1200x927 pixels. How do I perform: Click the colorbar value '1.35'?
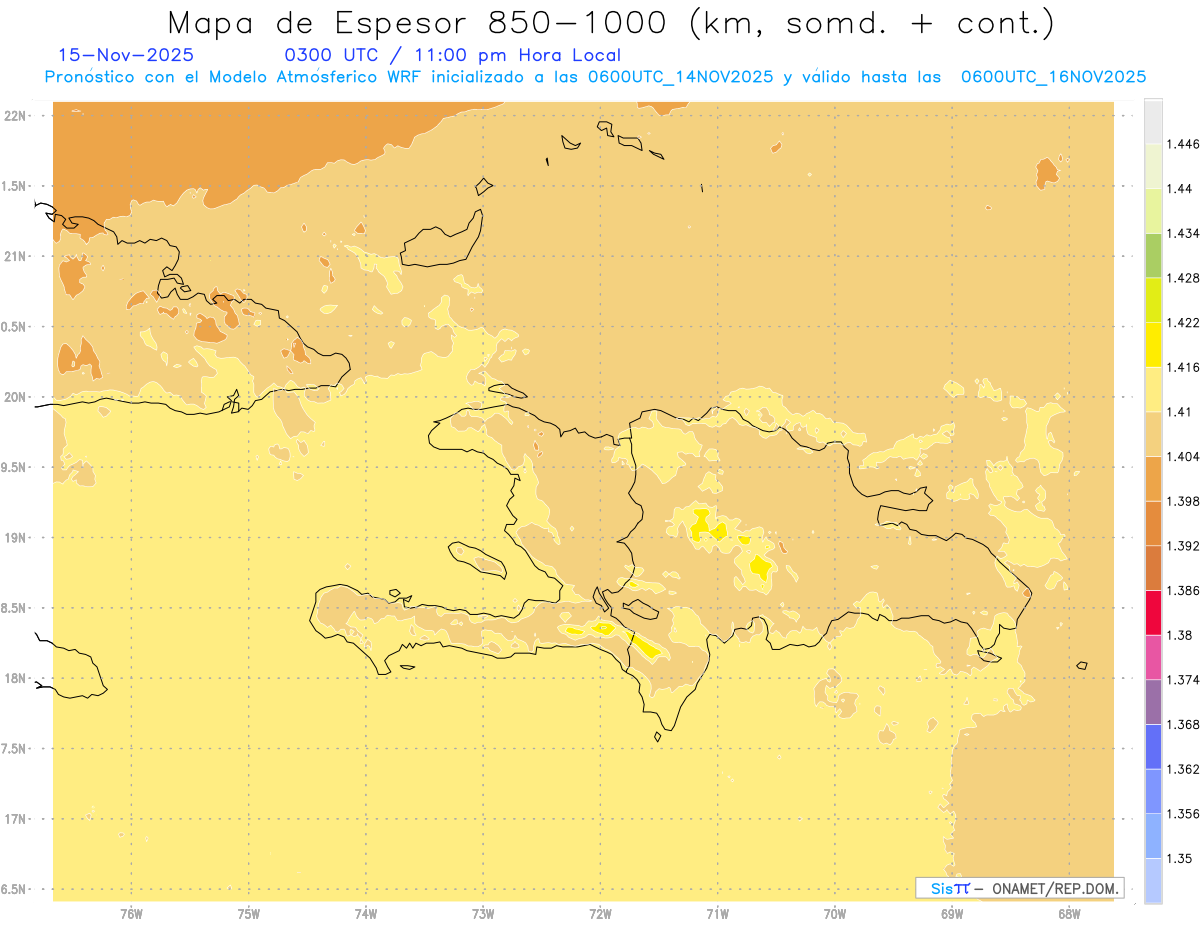(x=1181, y=858)
